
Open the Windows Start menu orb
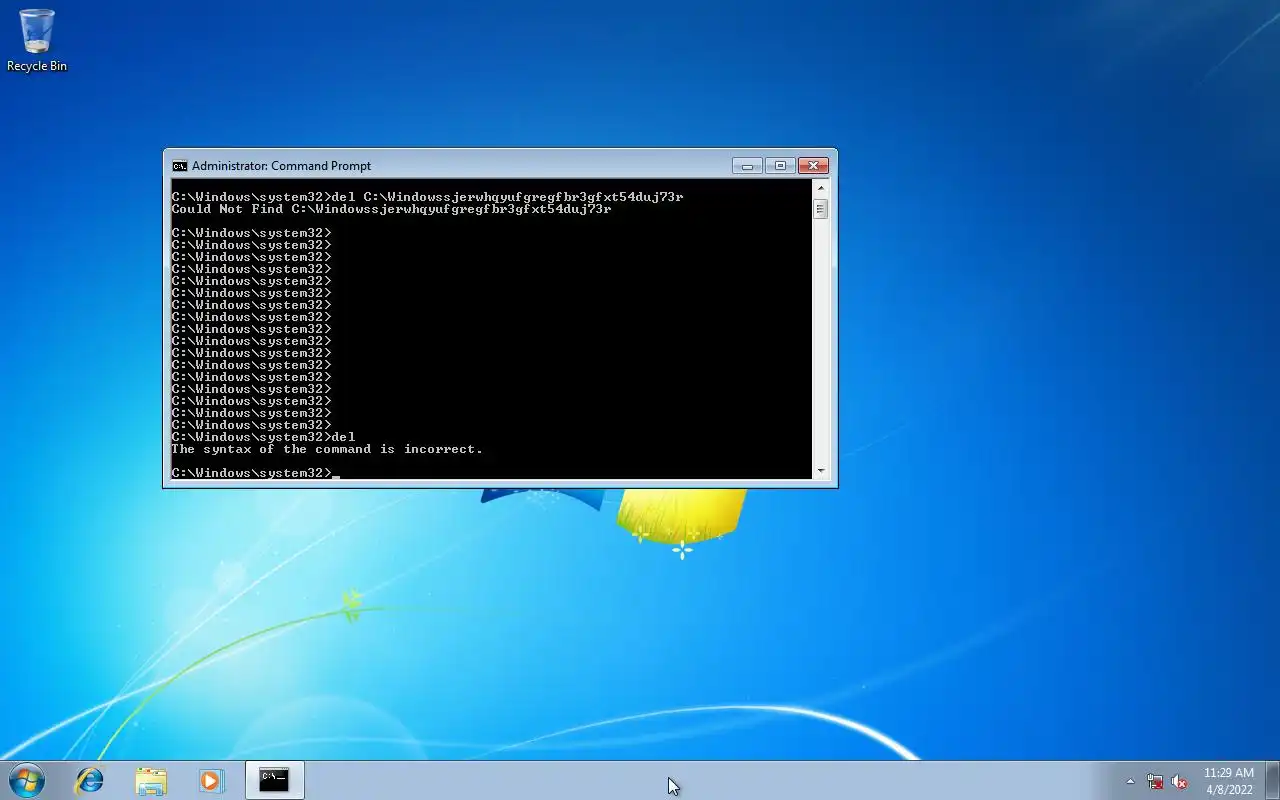tap(27, 780)
